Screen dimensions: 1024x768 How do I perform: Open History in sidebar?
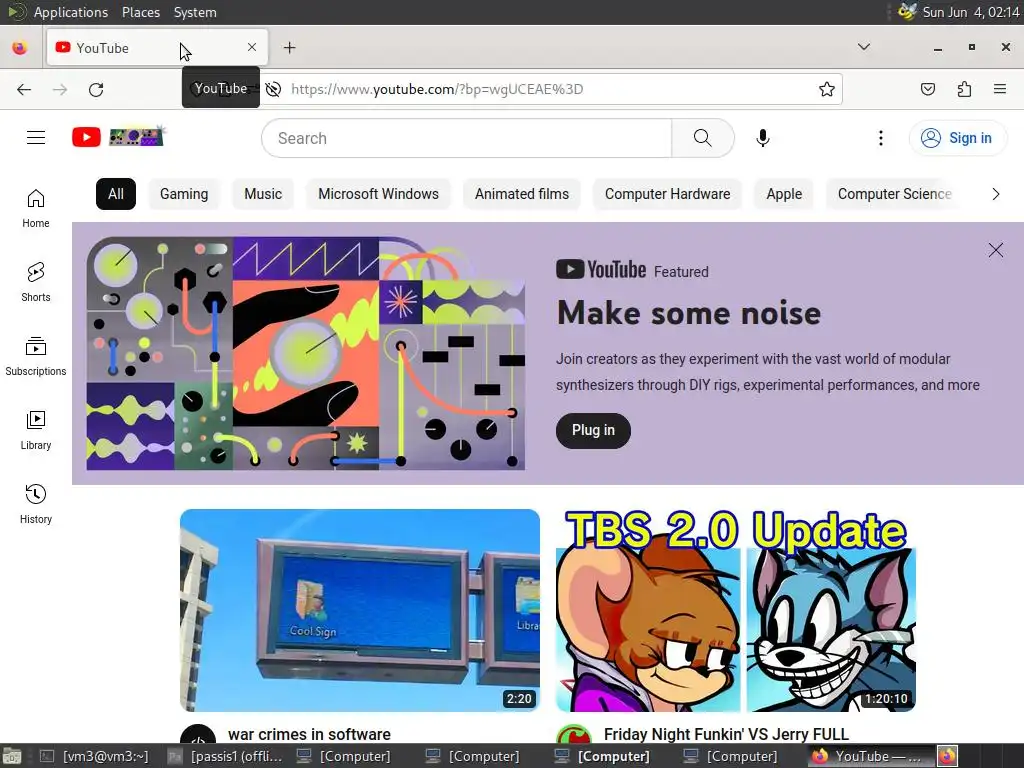[36, 504]
